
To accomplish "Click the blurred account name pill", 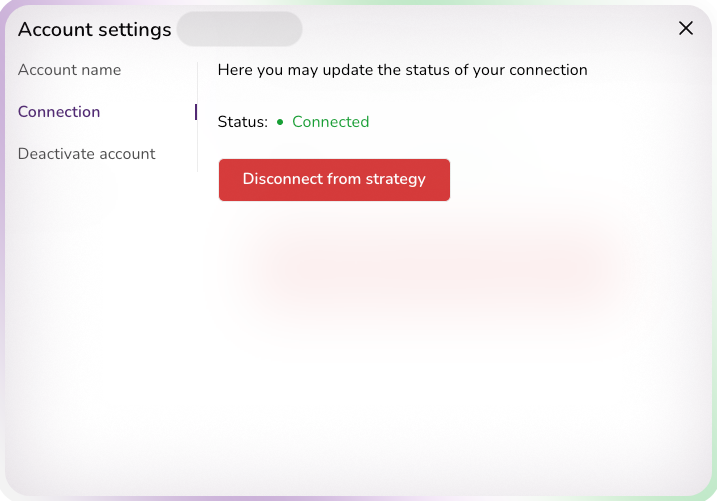I will pyautogui.click(x=239, y=29).
